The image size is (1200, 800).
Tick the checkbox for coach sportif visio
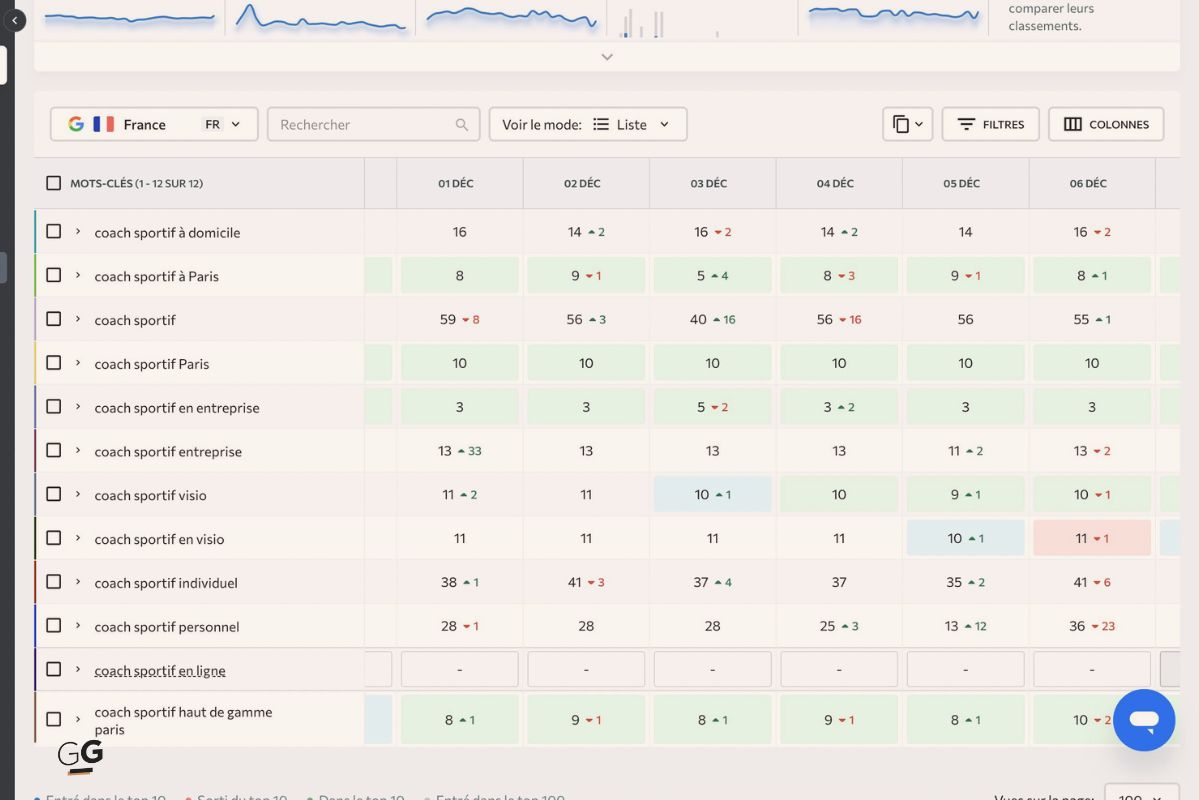[x=54, y=494]
